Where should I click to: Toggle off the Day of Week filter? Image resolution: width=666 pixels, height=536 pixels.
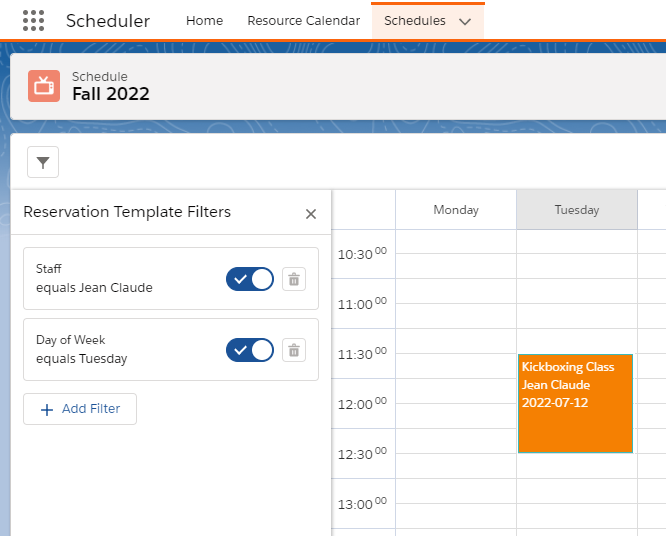[250, 350]
